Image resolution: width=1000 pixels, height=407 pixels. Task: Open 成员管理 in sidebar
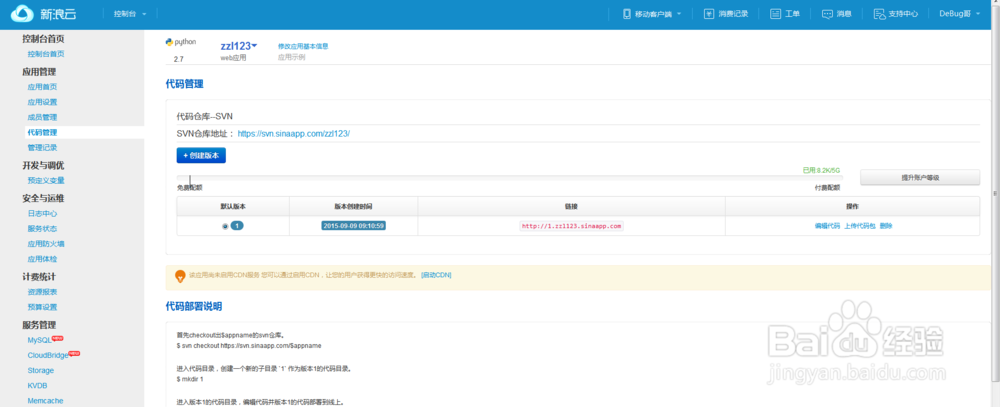click(42, 117)
